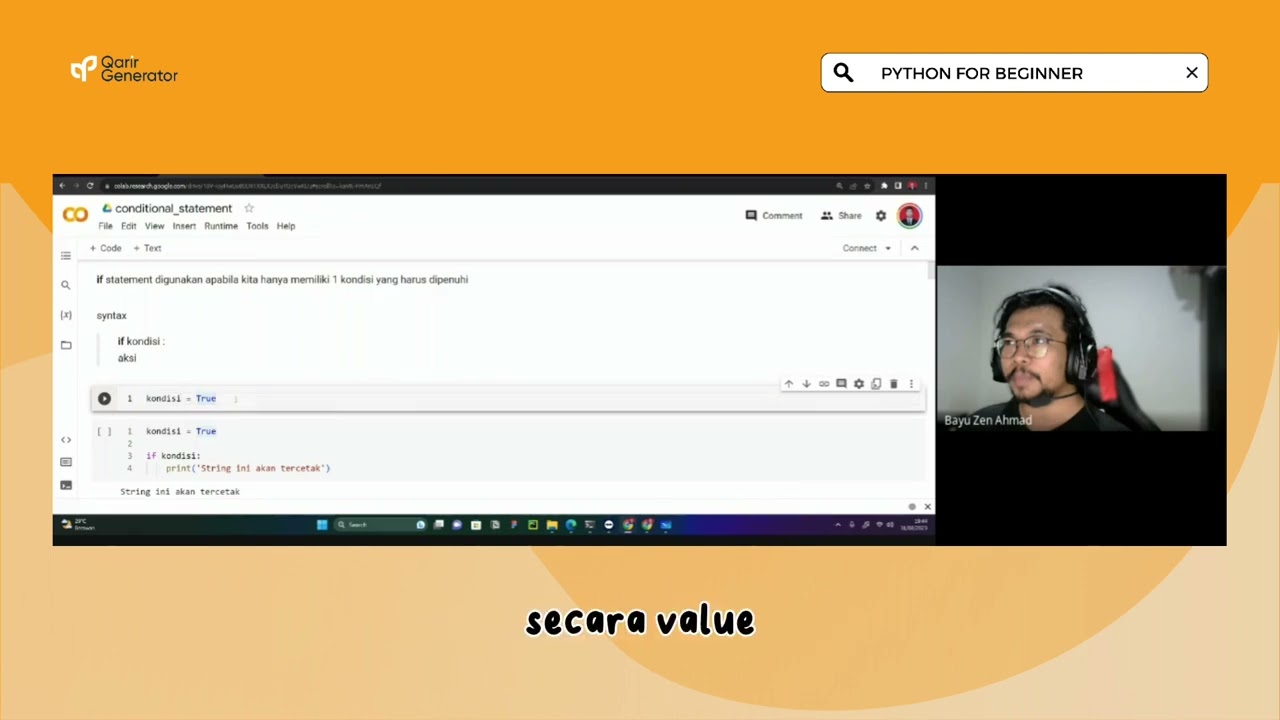Add a new Code cell

[x=105, y=248]
